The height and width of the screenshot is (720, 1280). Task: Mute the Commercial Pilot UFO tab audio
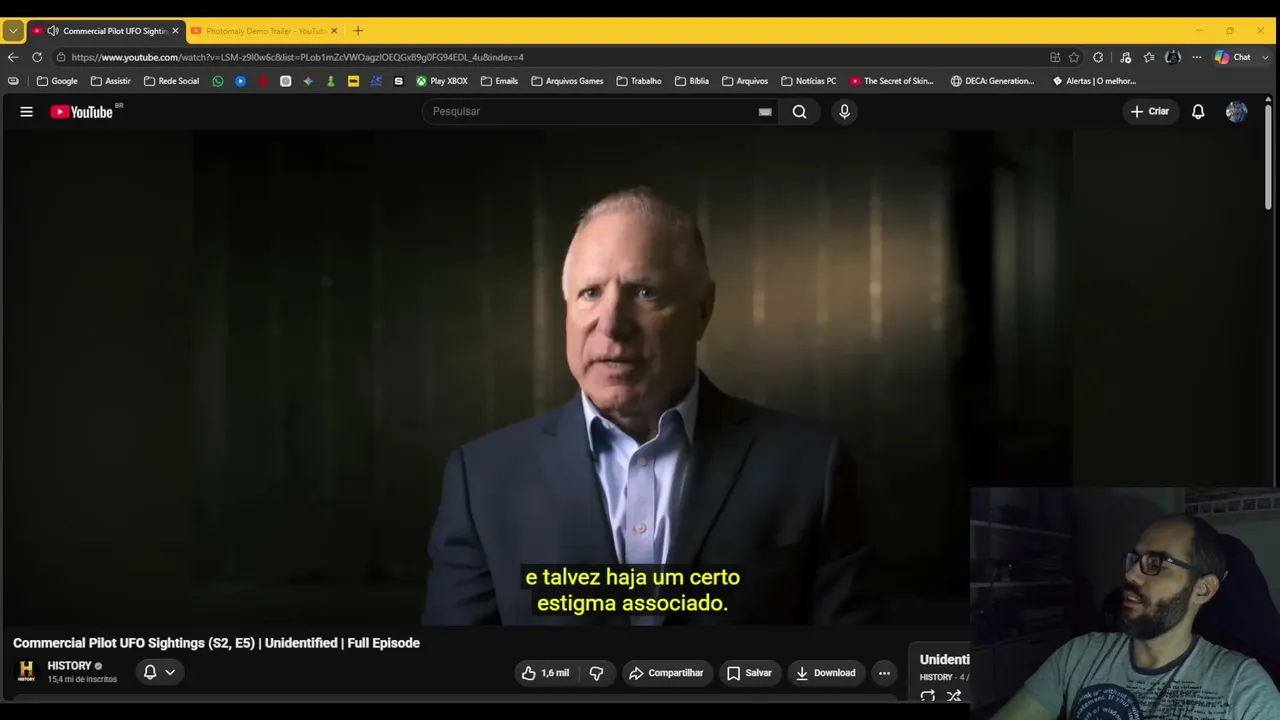(53, 31)
